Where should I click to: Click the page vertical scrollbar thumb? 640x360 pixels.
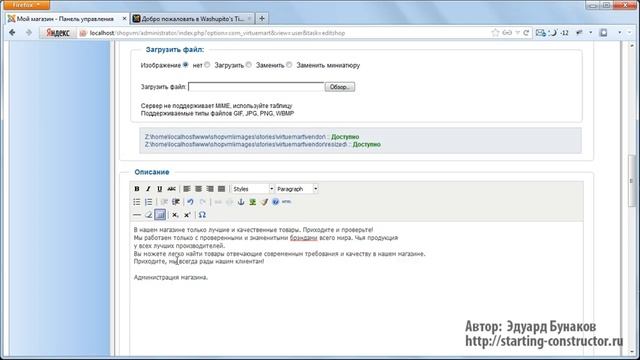631,180
